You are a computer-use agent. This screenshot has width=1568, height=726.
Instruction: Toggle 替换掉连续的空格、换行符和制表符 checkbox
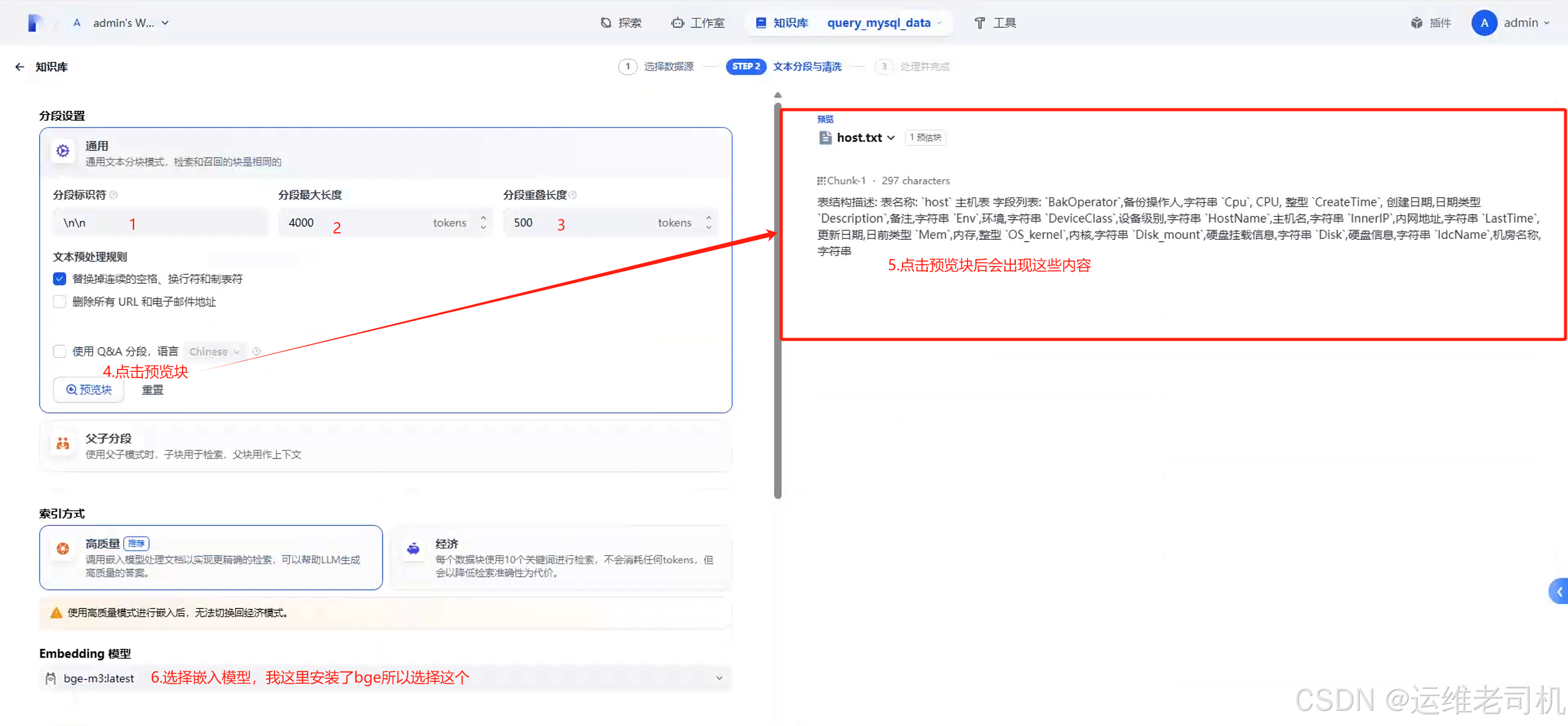point(59,279)
